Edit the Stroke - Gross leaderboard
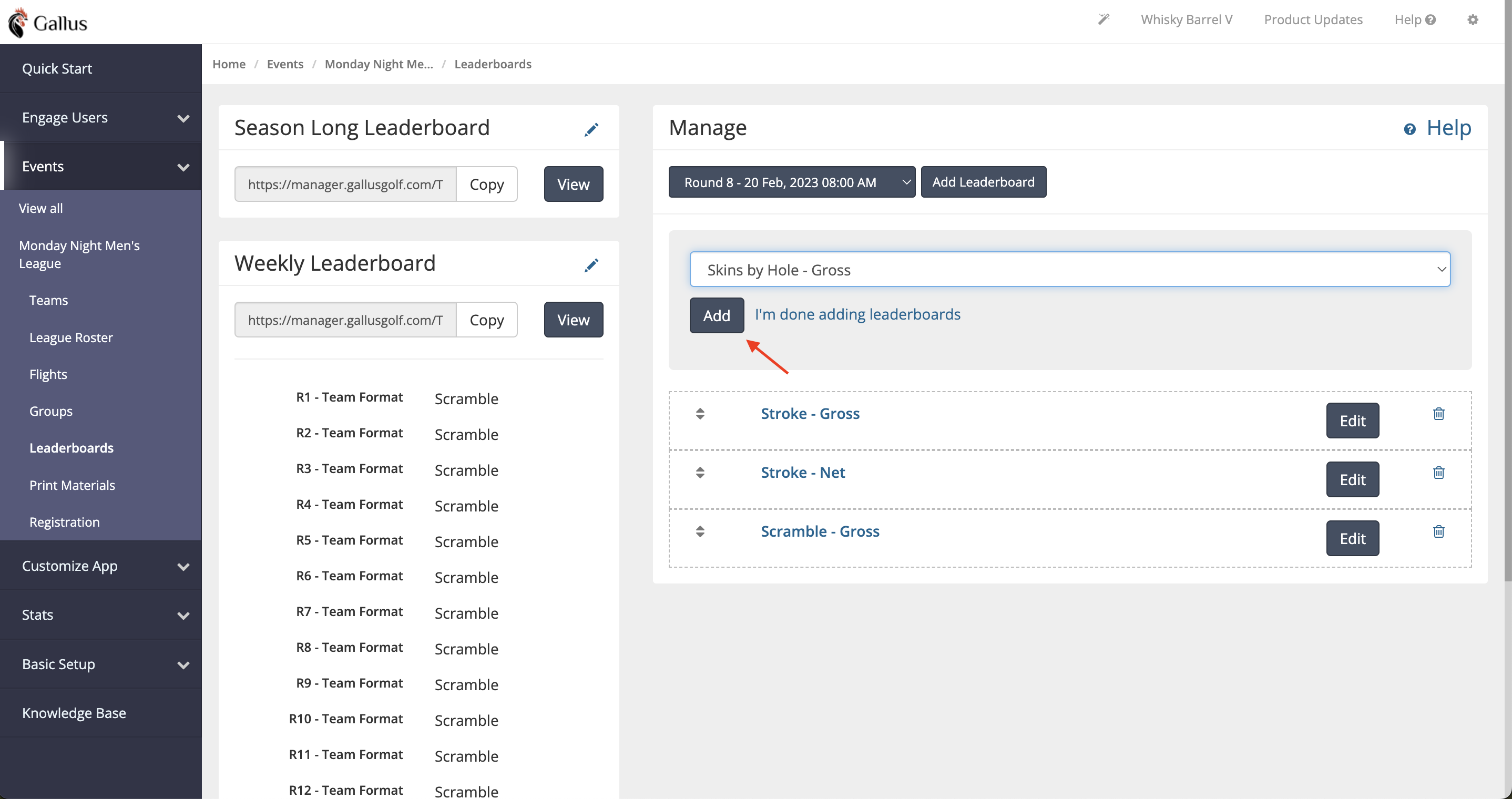1512x799 pixels. (x=1352, y=421)
